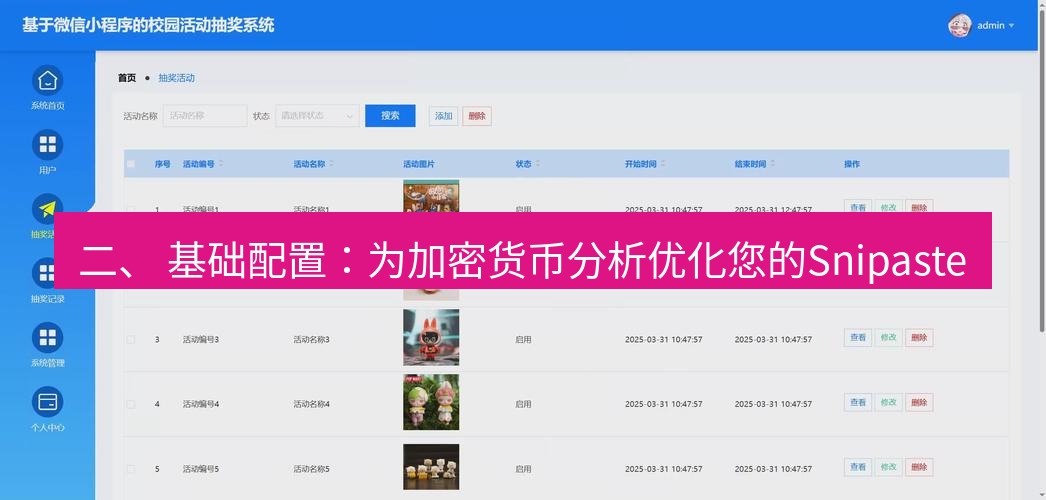Click the 活动名称 search input field
Viewport: 1046px width, 500px height.
(205, 116)
